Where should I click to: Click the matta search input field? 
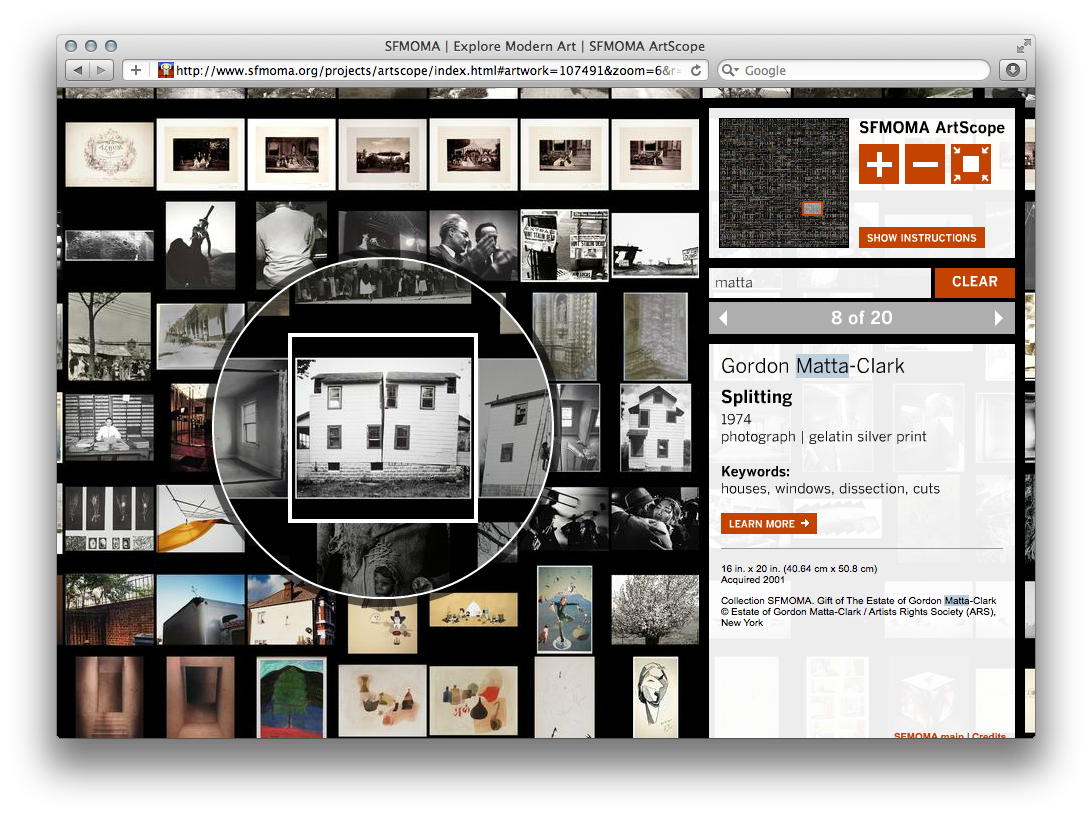pos(820,282)
